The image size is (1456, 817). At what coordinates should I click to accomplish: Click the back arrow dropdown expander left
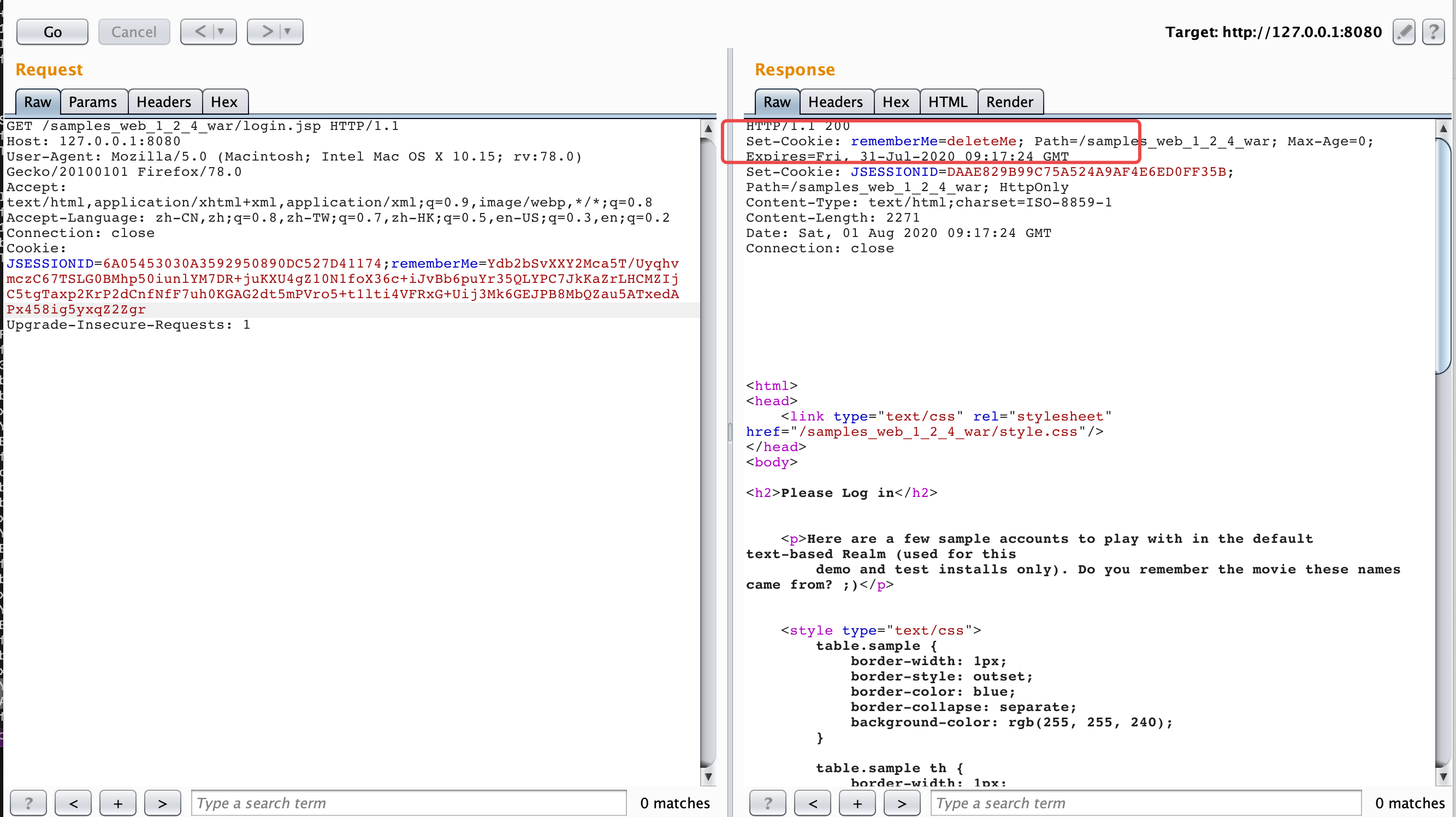(223, 32)
